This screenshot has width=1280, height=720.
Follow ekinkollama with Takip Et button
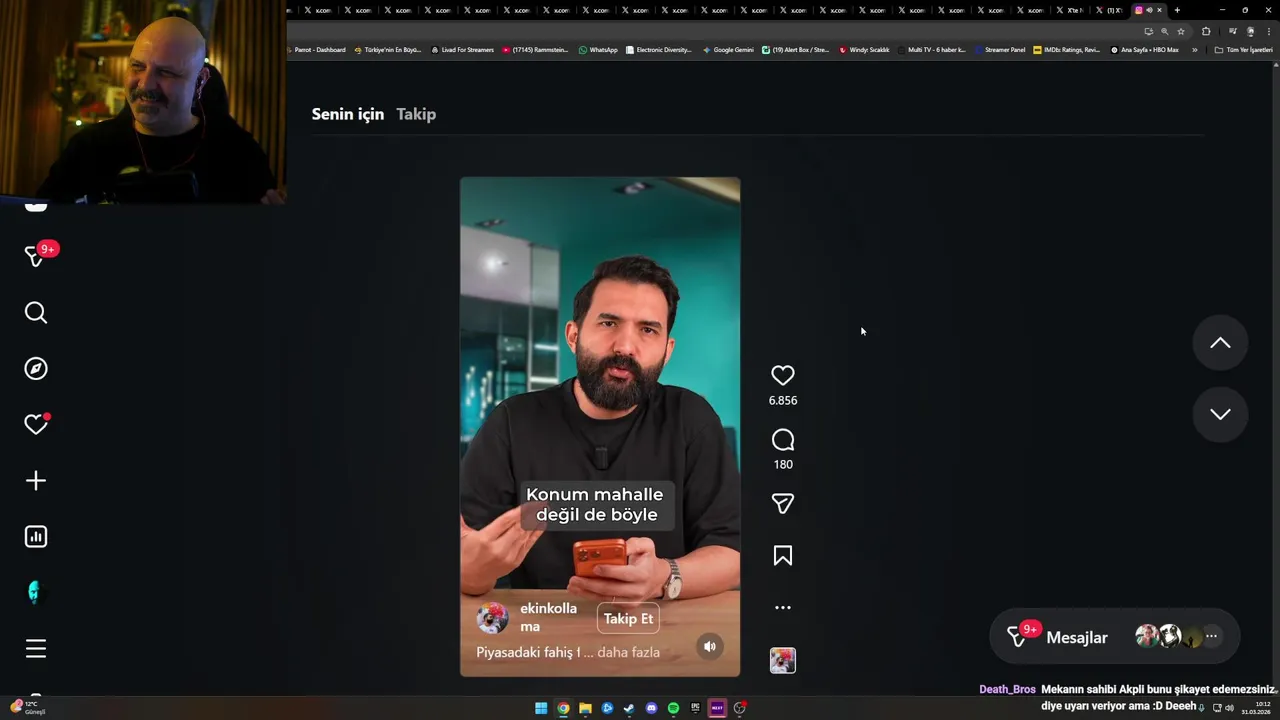(x=628, y=619)
